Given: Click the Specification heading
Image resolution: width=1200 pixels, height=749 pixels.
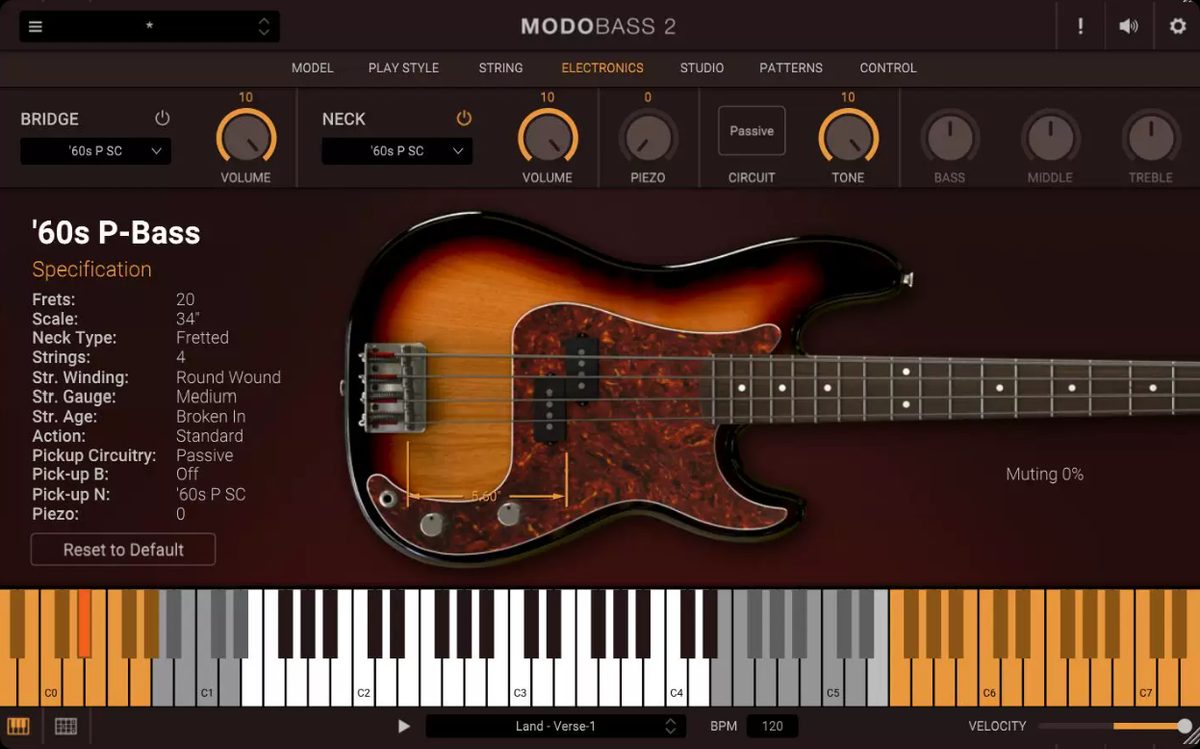Looking at the screenshot, I should coord(92,269).
